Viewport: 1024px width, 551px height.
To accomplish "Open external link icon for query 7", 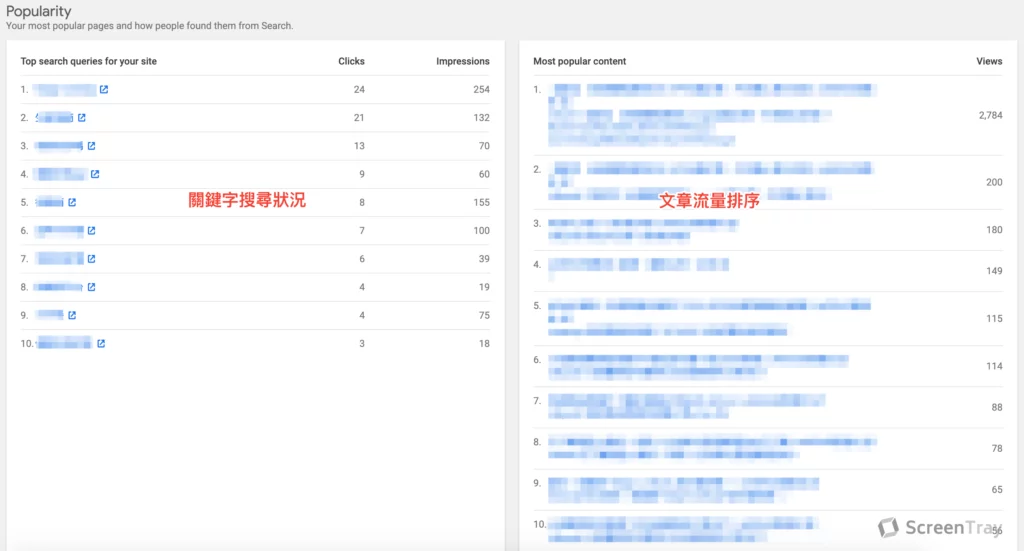I will [91, 259].
